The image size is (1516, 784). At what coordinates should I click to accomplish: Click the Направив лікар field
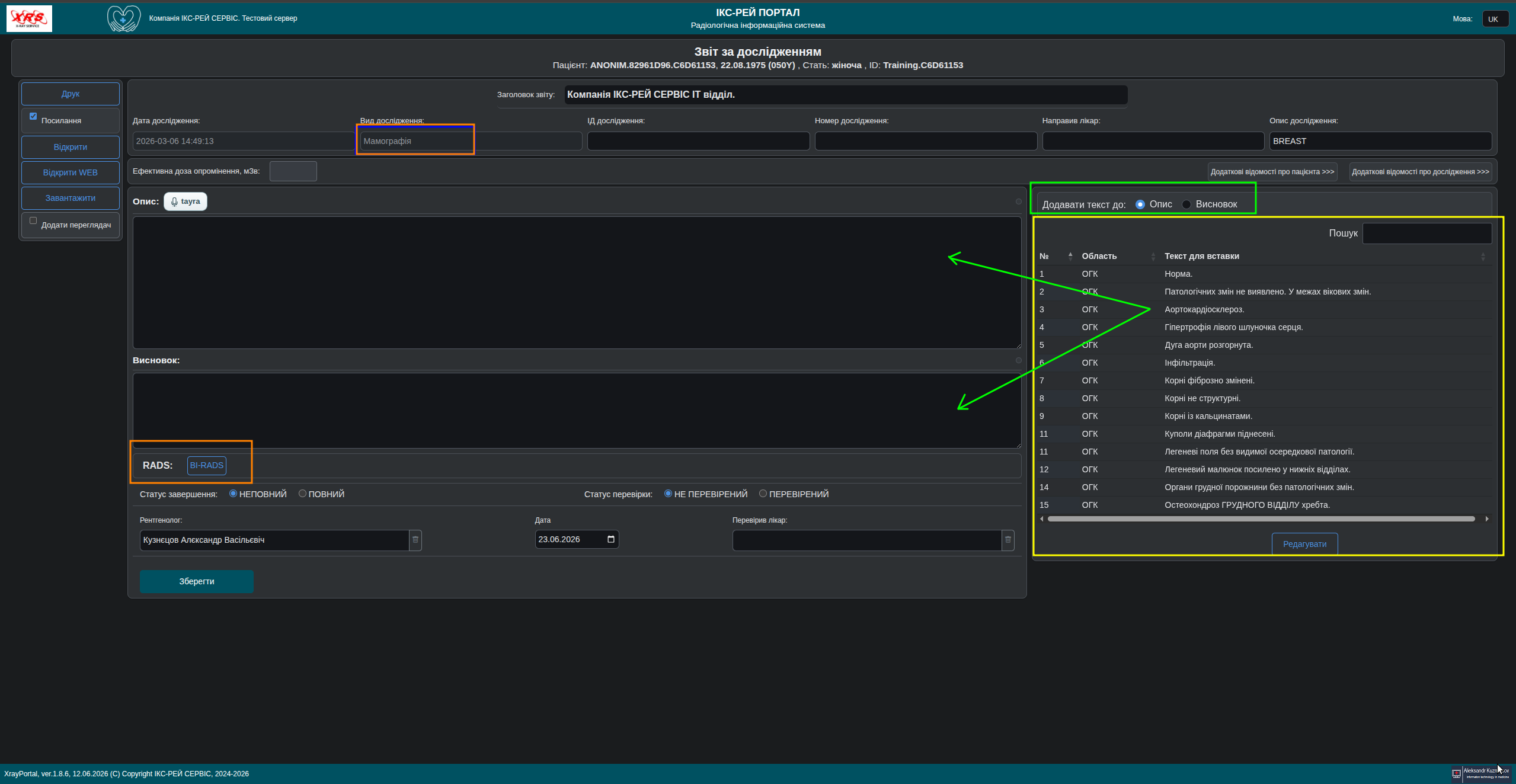(1153, 141)
